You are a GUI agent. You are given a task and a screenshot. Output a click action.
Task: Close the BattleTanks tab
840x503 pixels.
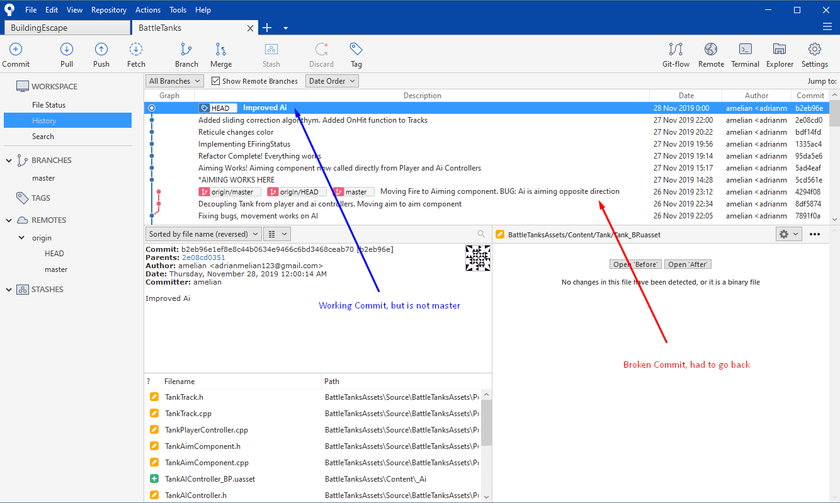(250, 28)
